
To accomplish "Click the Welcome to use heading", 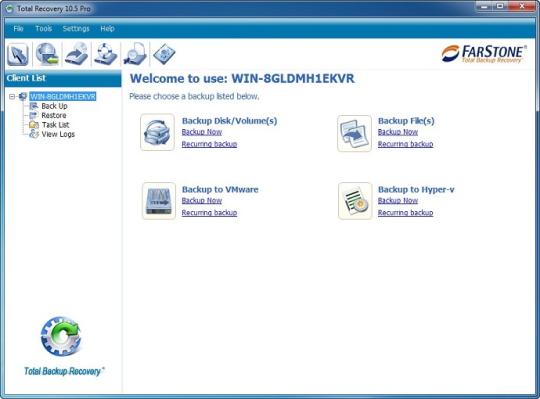I will pos(242,78).
